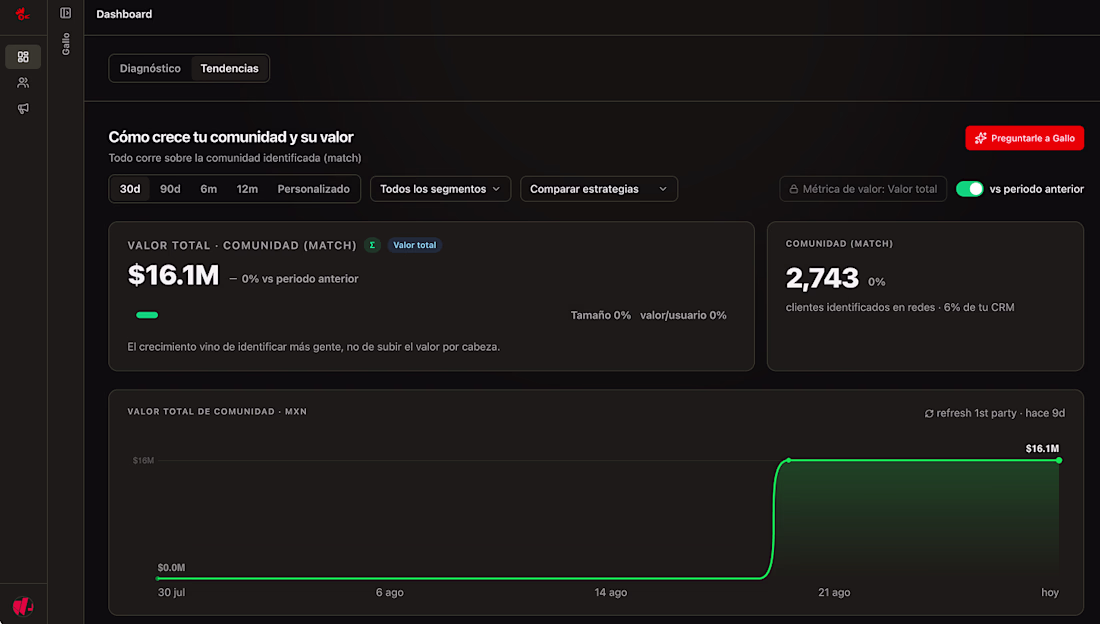The image size is (1100, 624).
Task: Disable the vs periodo anterior toggle
Action: tap(970, 189)
